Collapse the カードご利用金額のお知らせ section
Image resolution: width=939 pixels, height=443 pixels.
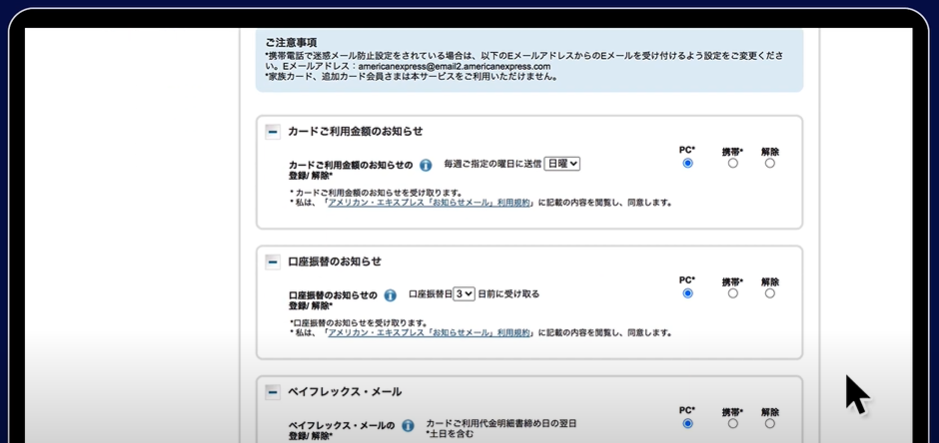(272, 131)
